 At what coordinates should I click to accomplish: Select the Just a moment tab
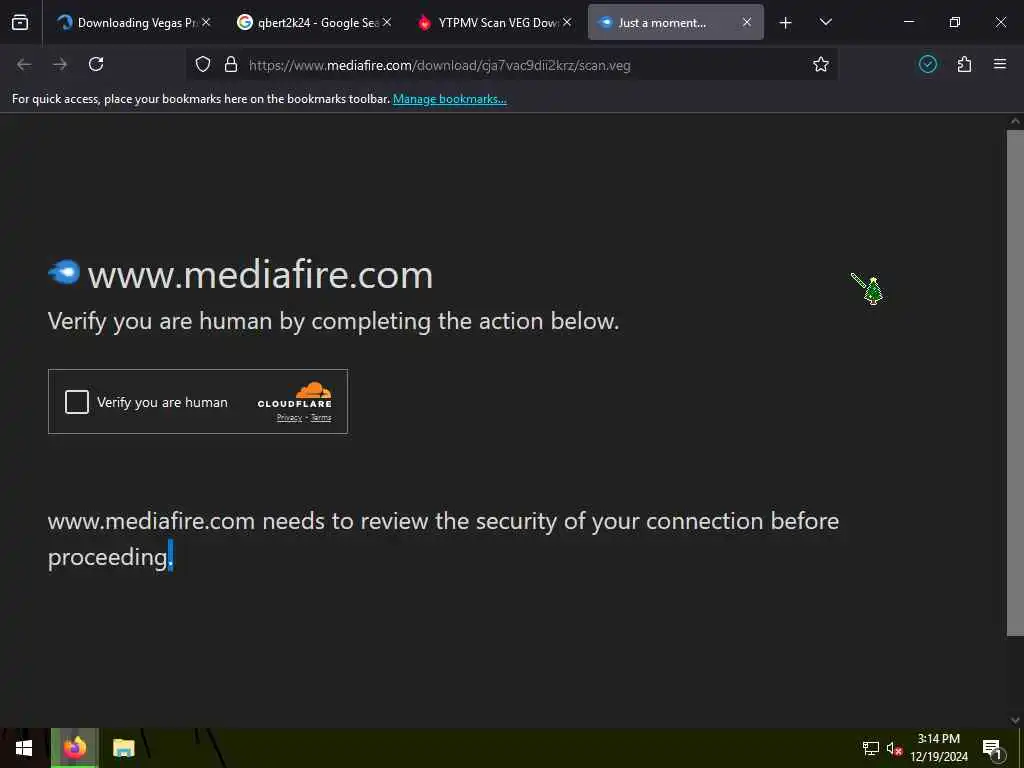tap(675, 22)
